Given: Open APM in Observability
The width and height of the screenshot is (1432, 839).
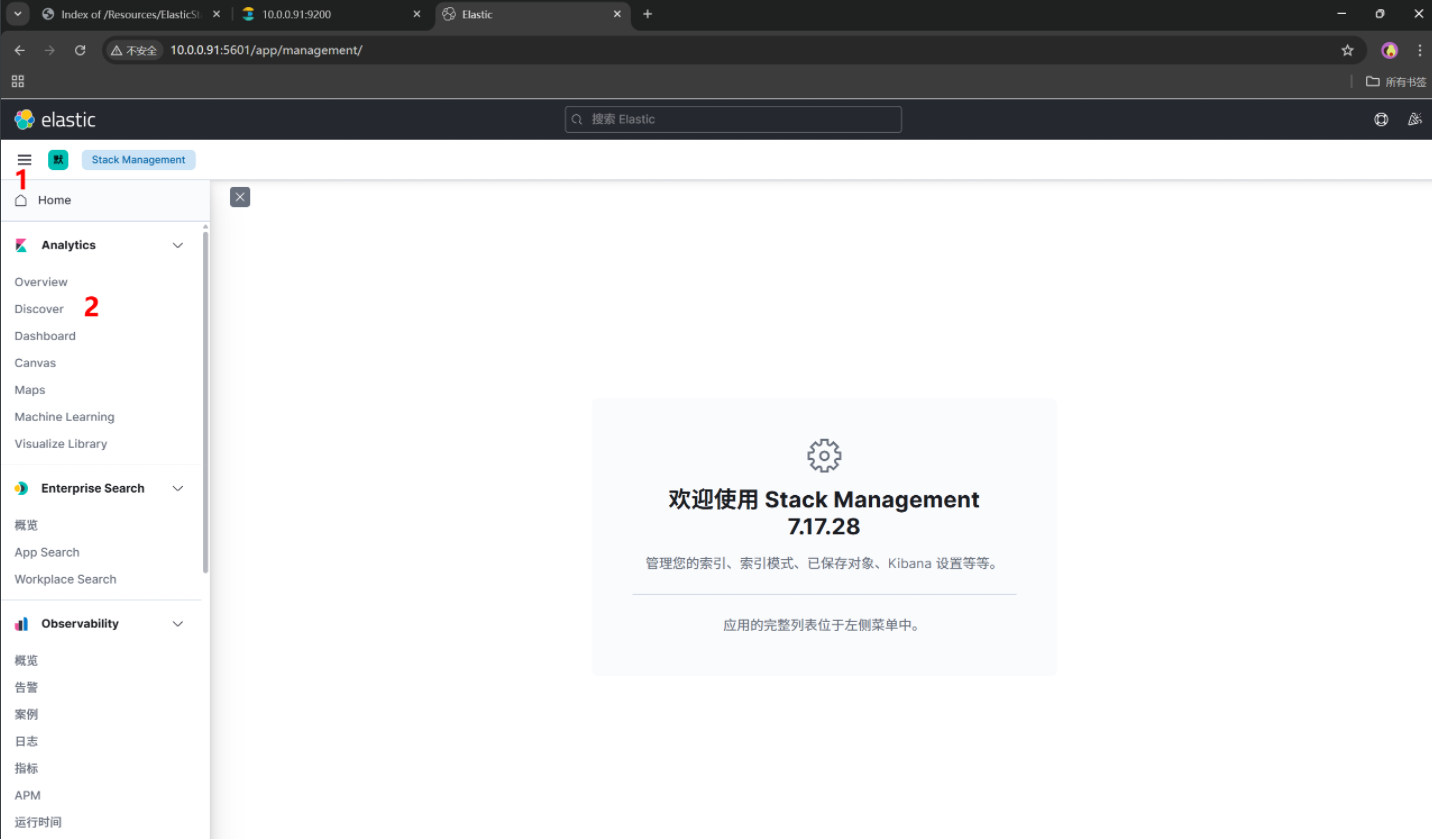Looking at the screenshot, I should (x=28, y=795).
